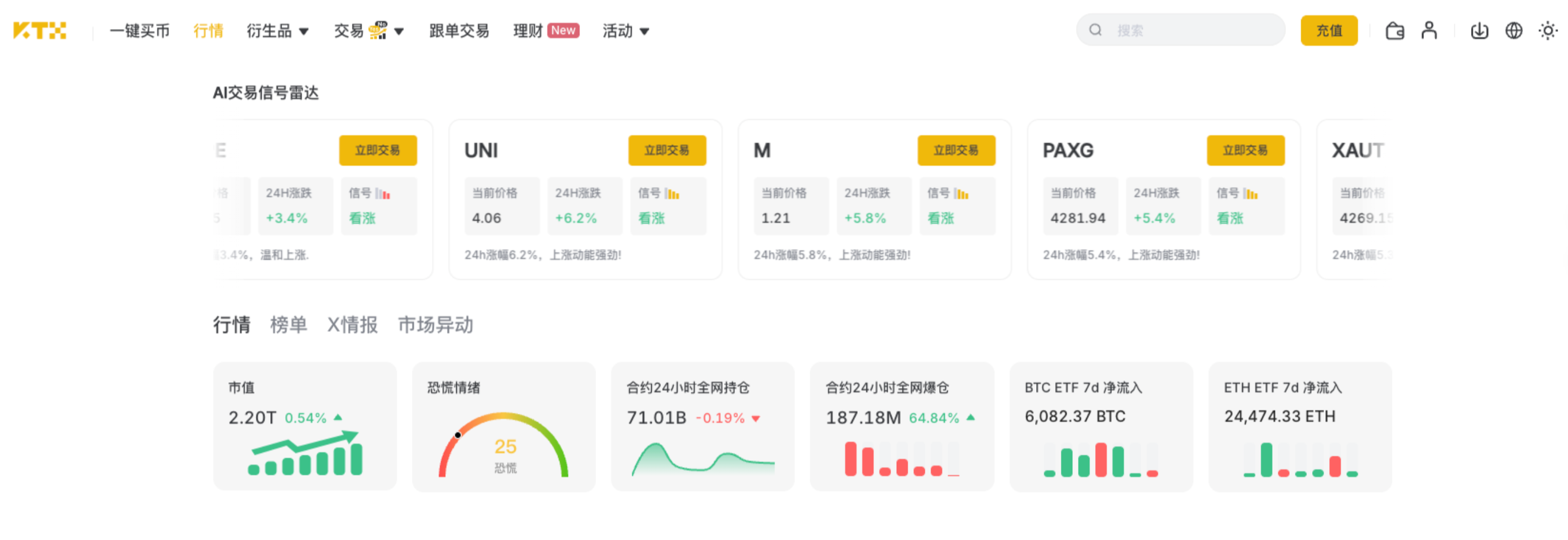Click the New badge next to 理财
This screenshot has height=540, width=1568.
(563, 30)
